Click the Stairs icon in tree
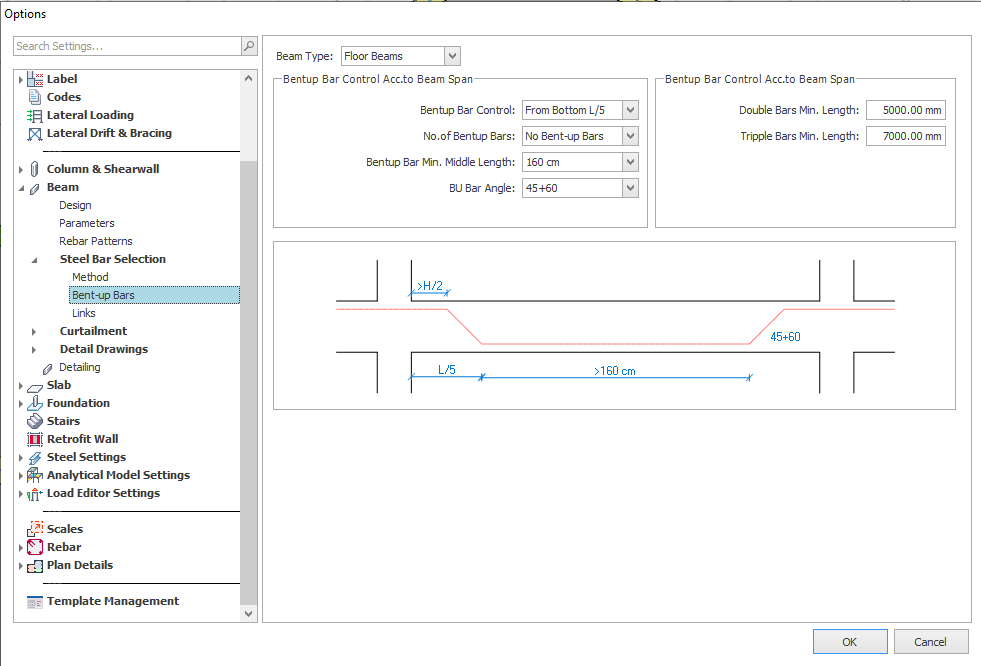 click(x=35, y=421)
